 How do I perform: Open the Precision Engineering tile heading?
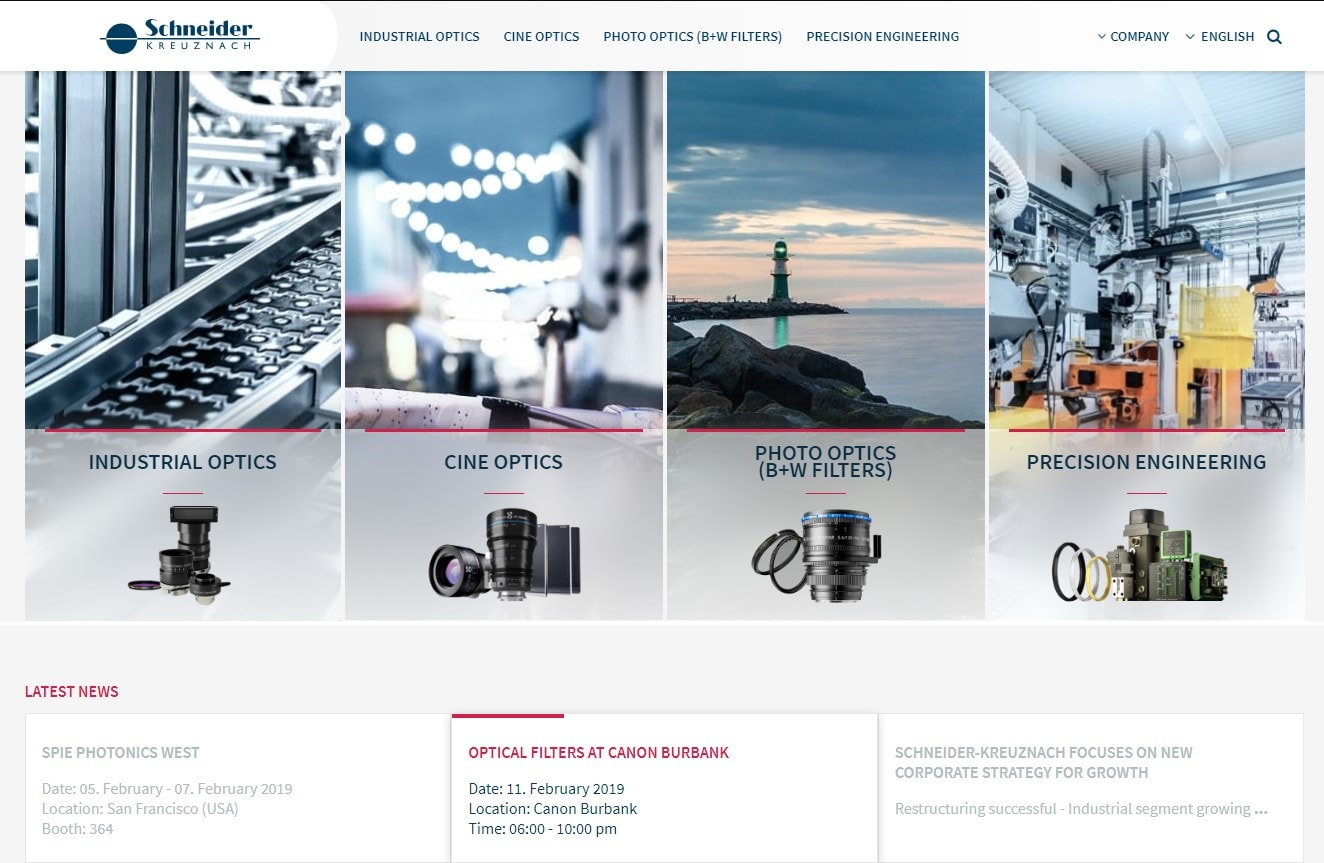coord(1147,462)
